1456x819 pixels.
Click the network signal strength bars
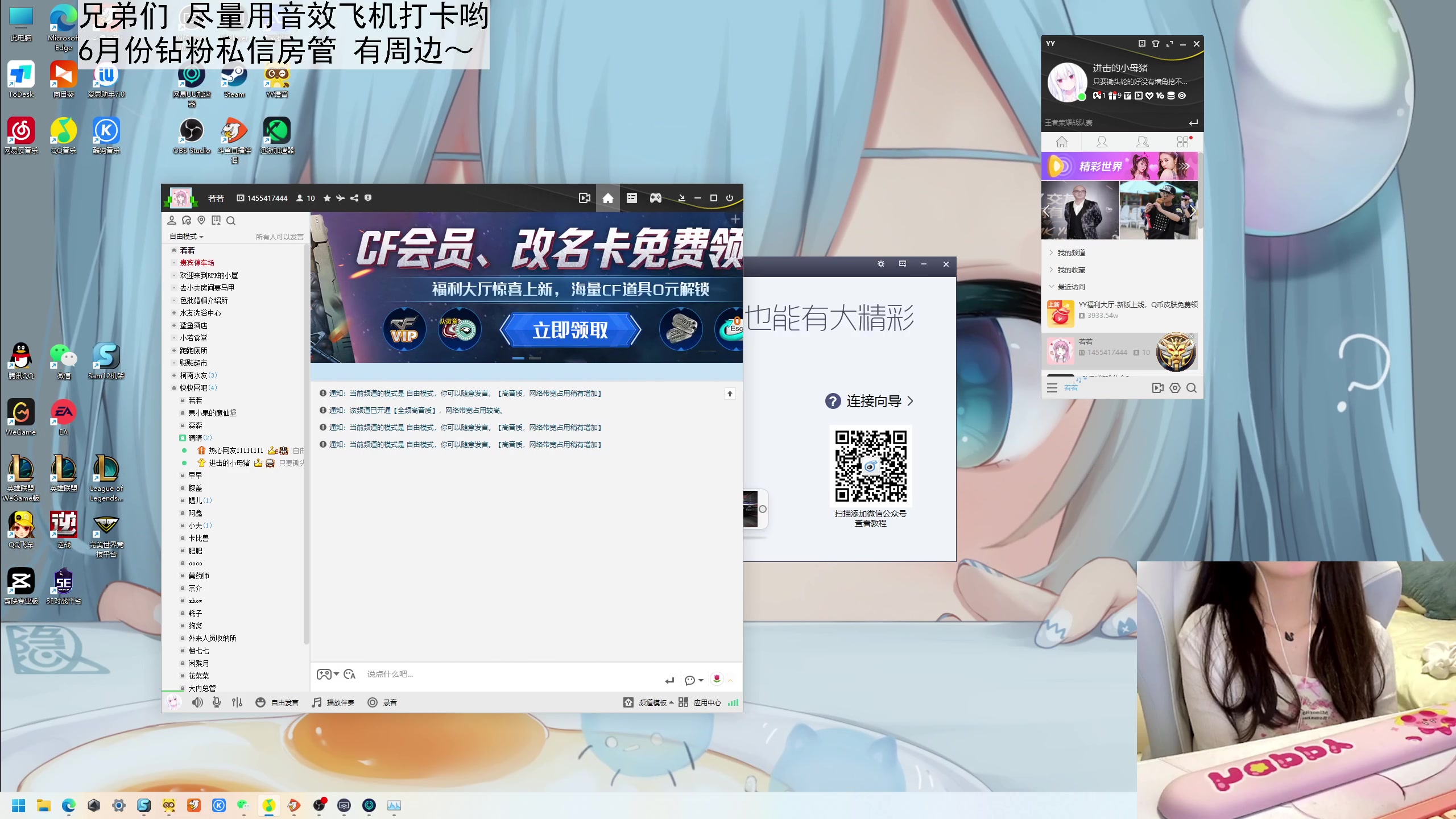pos(733,702)
